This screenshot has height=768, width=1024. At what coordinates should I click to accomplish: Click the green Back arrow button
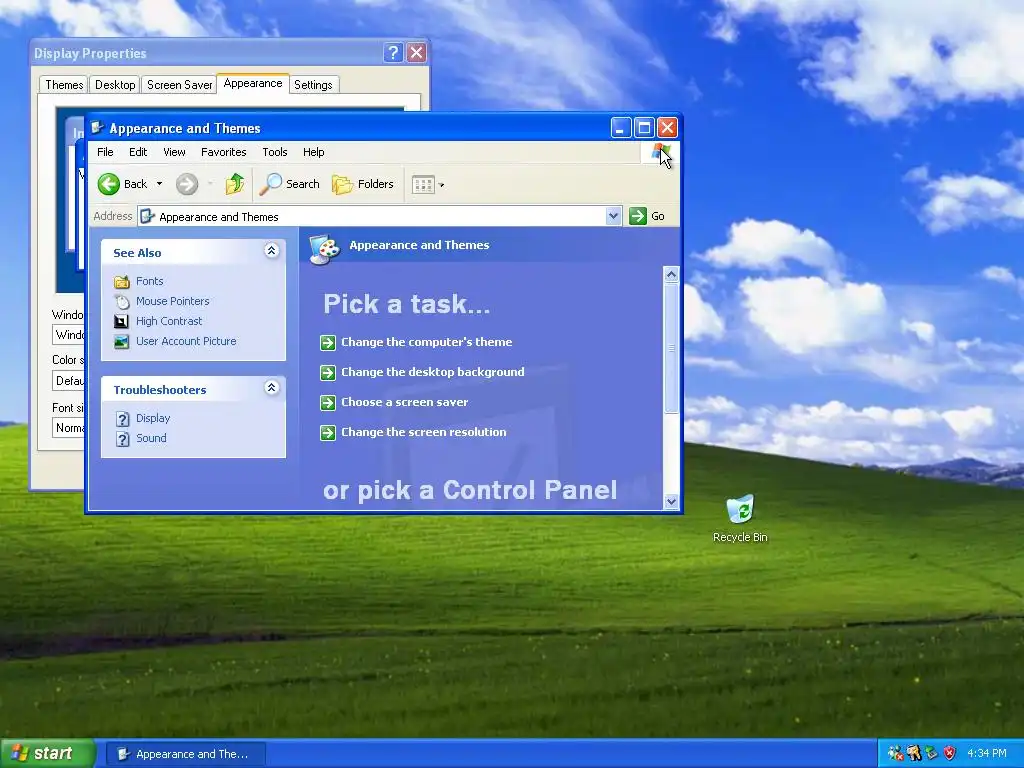tap(109, 184)
